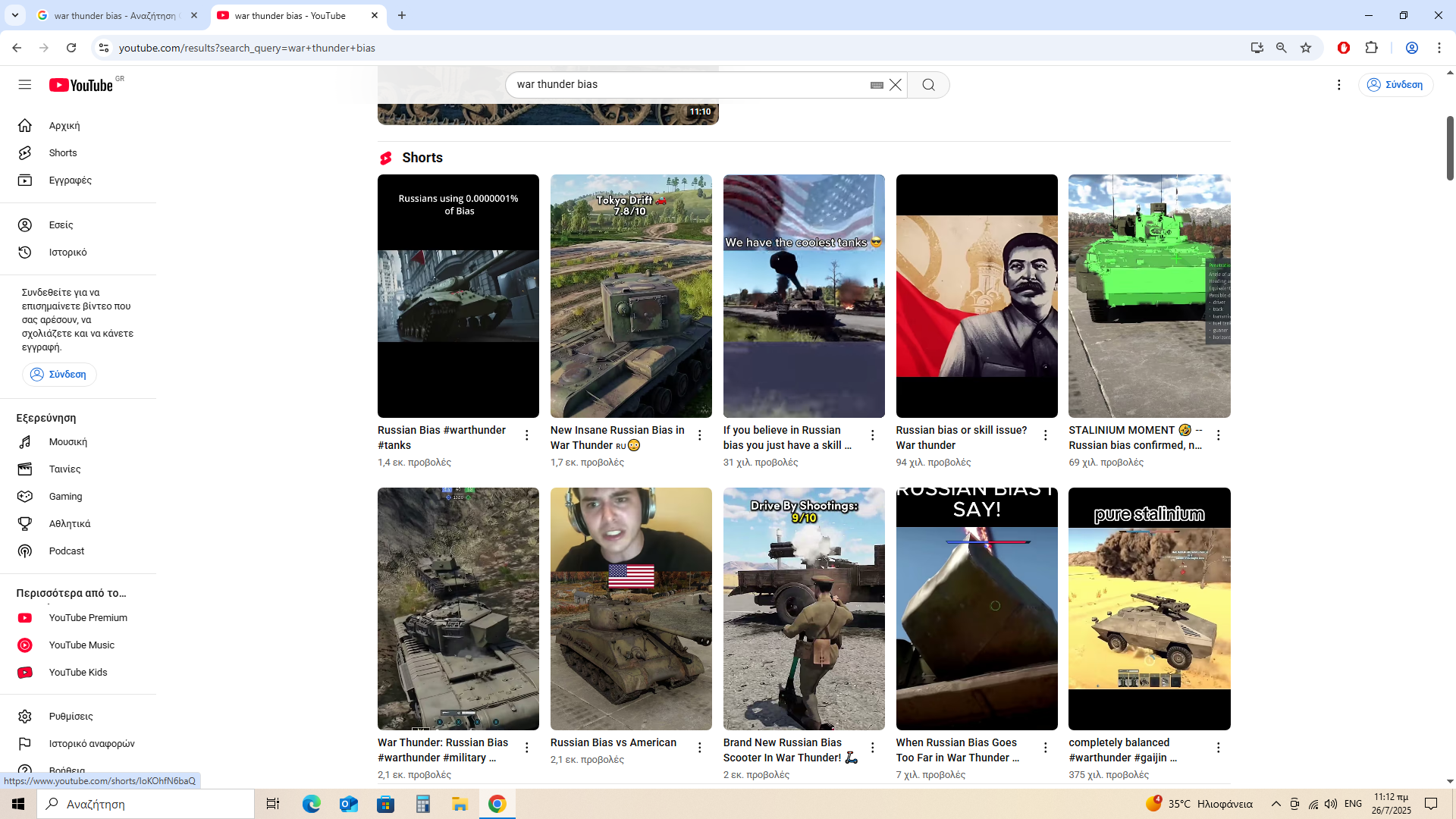Open Outlook from taskbar
The height and width of the screenshot is (819, 1456).
[x=349, y=804]
